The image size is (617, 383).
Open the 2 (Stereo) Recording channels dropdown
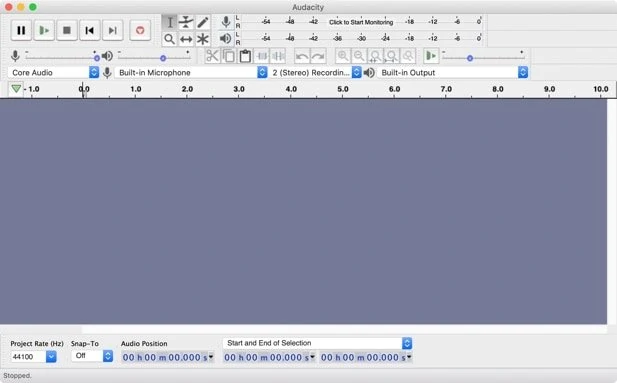pyautogui.click(x=315, y=72)
